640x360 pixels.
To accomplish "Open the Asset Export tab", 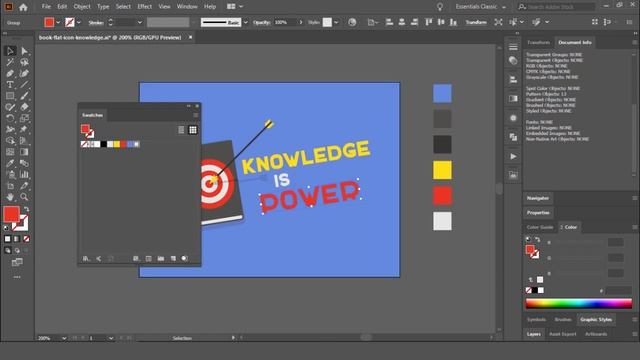I will (x=562, y=334).
